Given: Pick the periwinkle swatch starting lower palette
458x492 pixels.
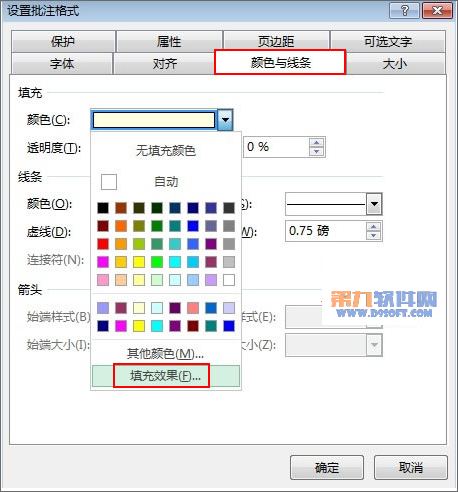Looking at the screenshot, I should pyautogui.click(x=103, y=308).
